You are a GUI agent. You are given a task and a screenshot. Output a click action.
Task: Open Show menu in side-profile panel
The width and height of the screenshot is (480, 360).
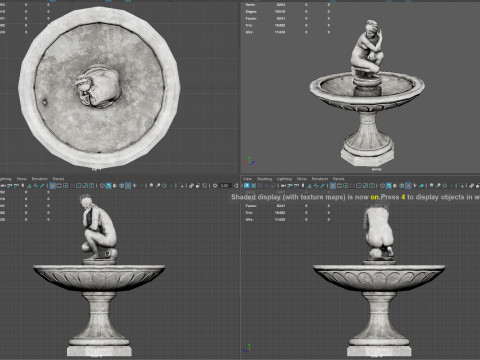coord(22,179)
